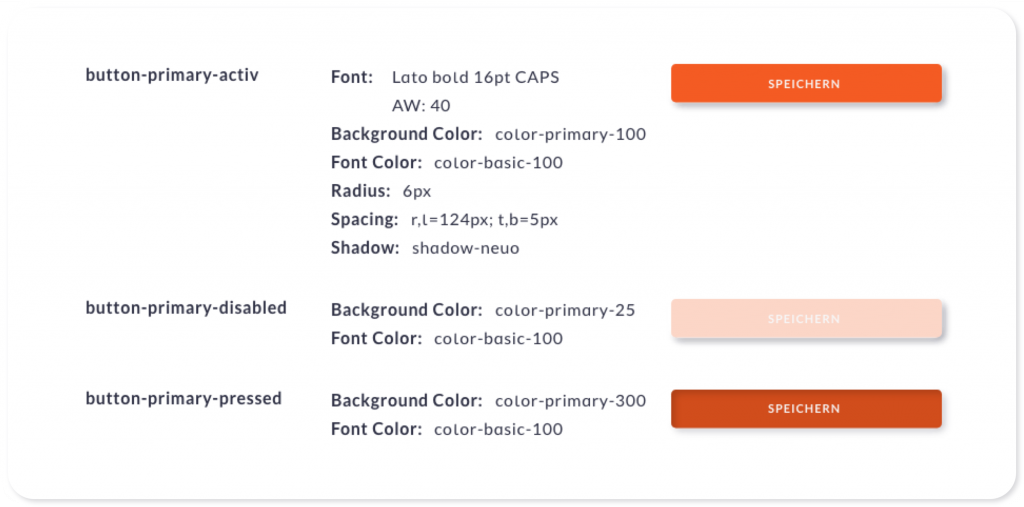Click color-basic-100 value in the pressed section

tap(498, 430)
